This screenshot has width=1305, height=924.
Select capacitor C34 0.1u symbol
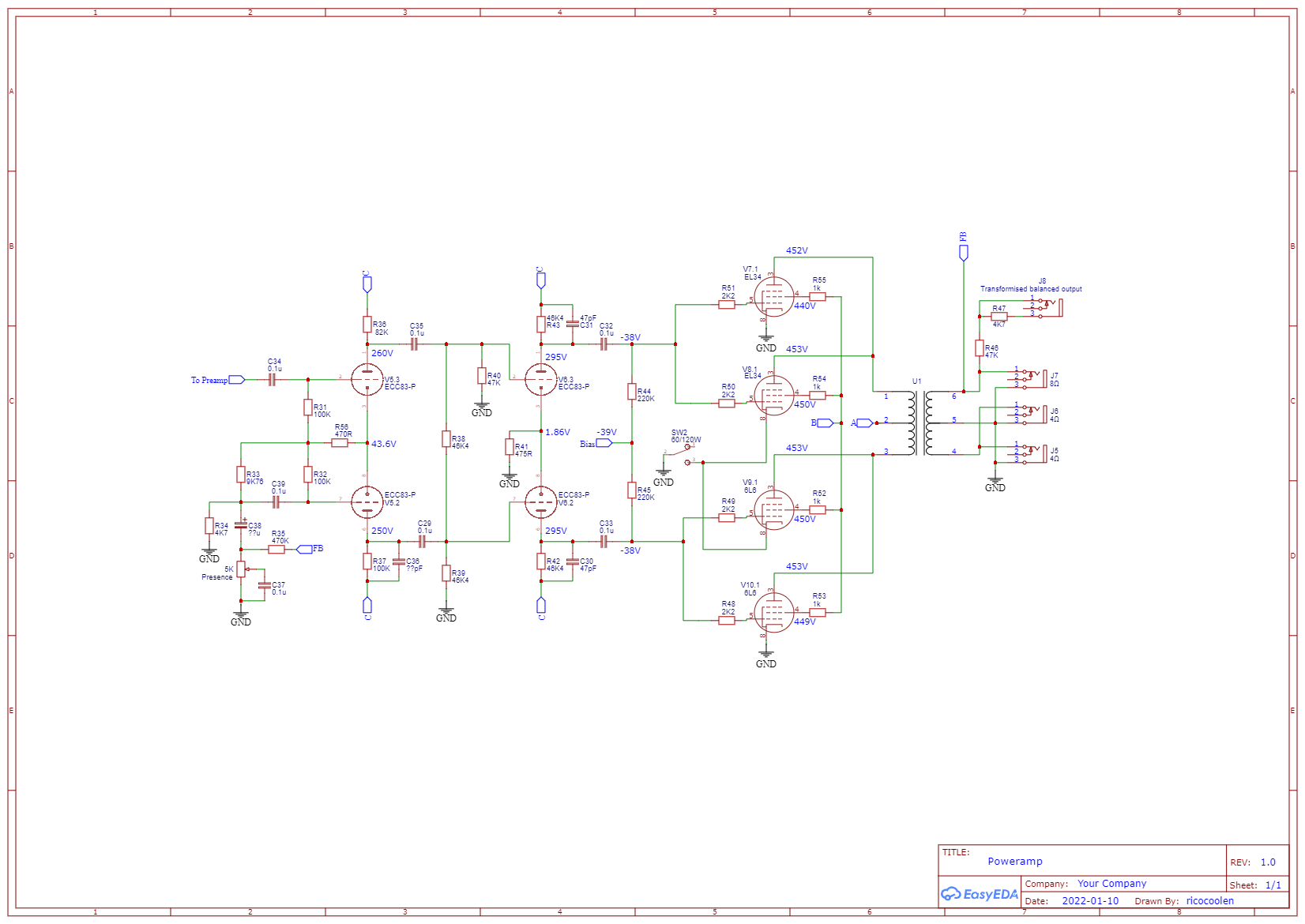[x=272, y=380]
